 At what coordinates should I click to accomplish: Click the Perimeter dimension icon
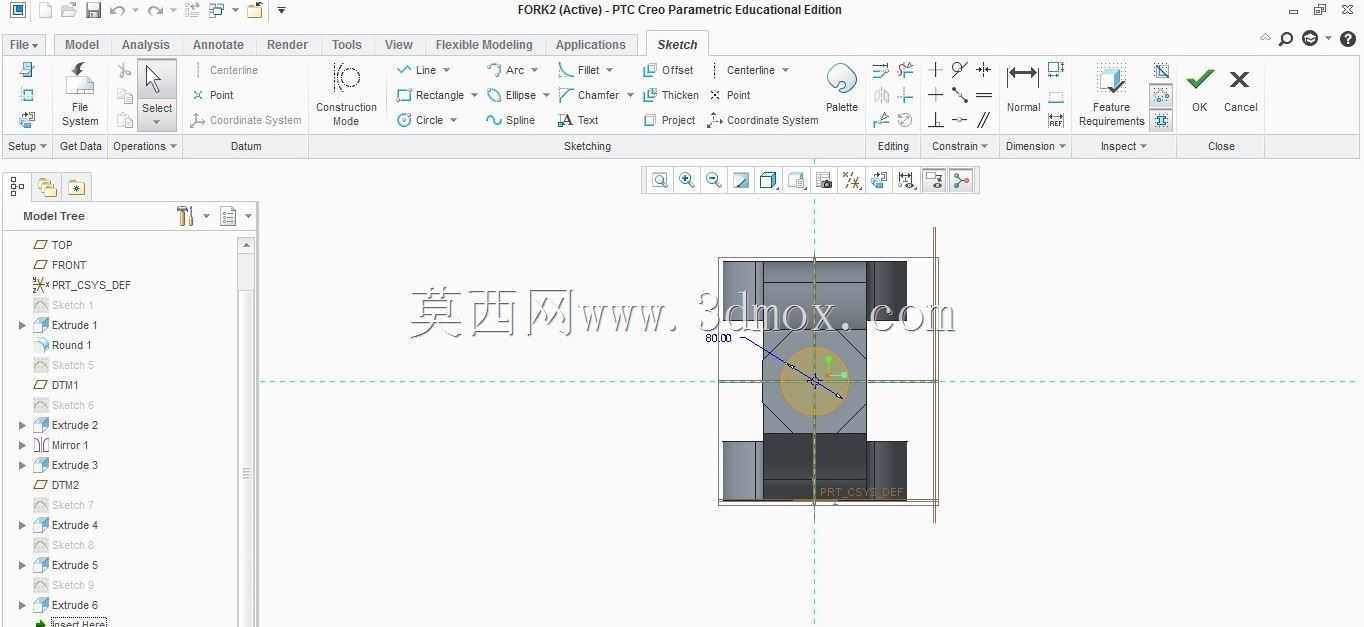pos(1056,70)
